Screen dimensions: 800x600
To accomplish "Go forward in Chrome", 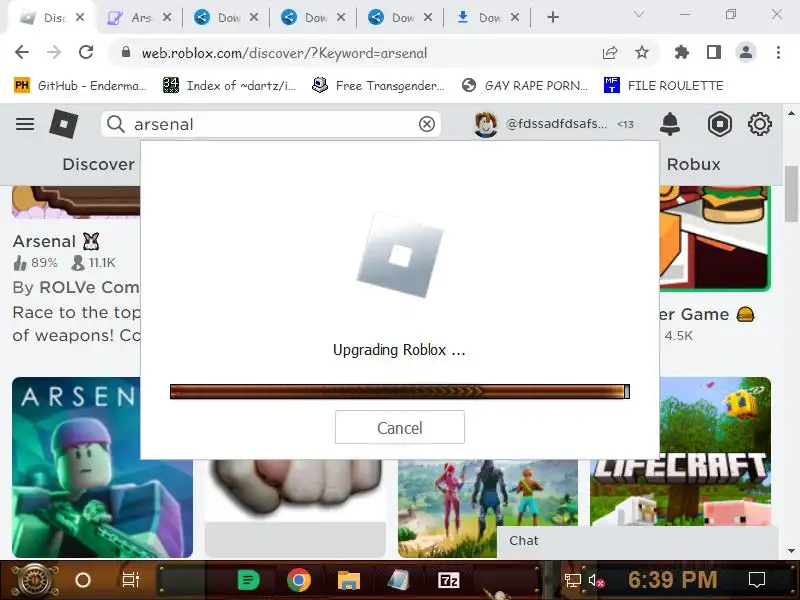I will click(x=54, y=52).
